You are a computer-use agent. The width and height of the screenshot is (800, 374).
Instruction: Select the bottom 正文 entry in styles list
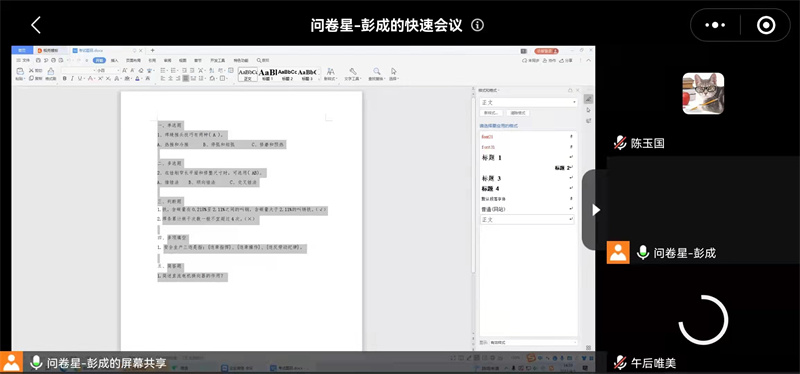pyautogui.click(x=528, y=219)
